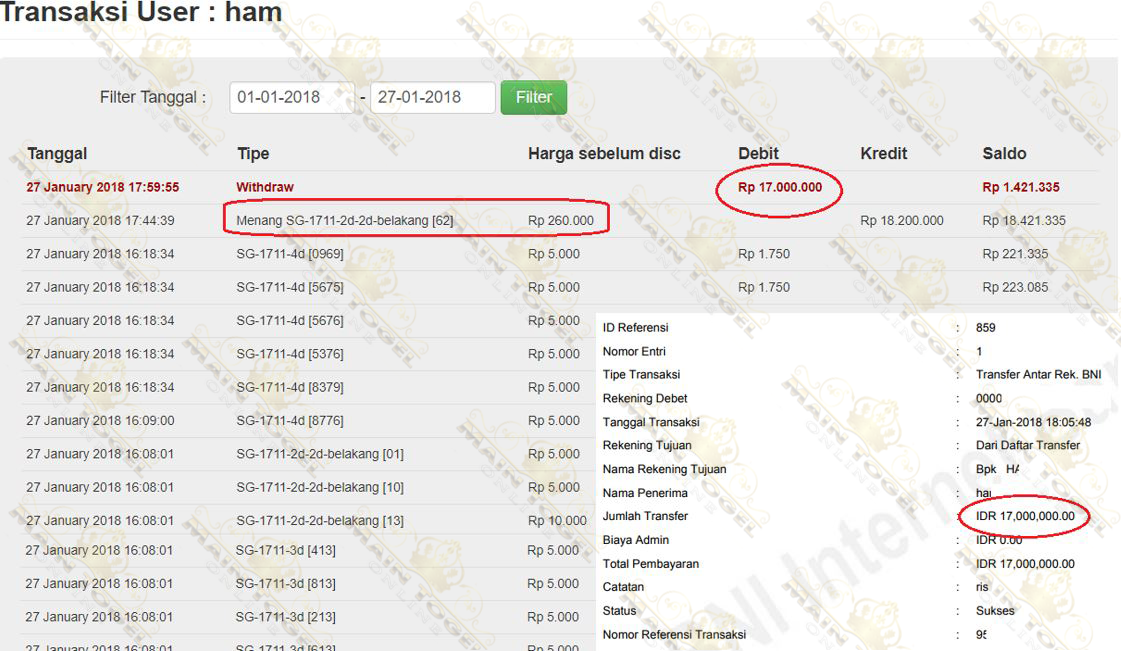This screenshot has height=651, width=1121.
Task: Click the Debit column header
Action: pyautogui.click(x=758, y=153)
